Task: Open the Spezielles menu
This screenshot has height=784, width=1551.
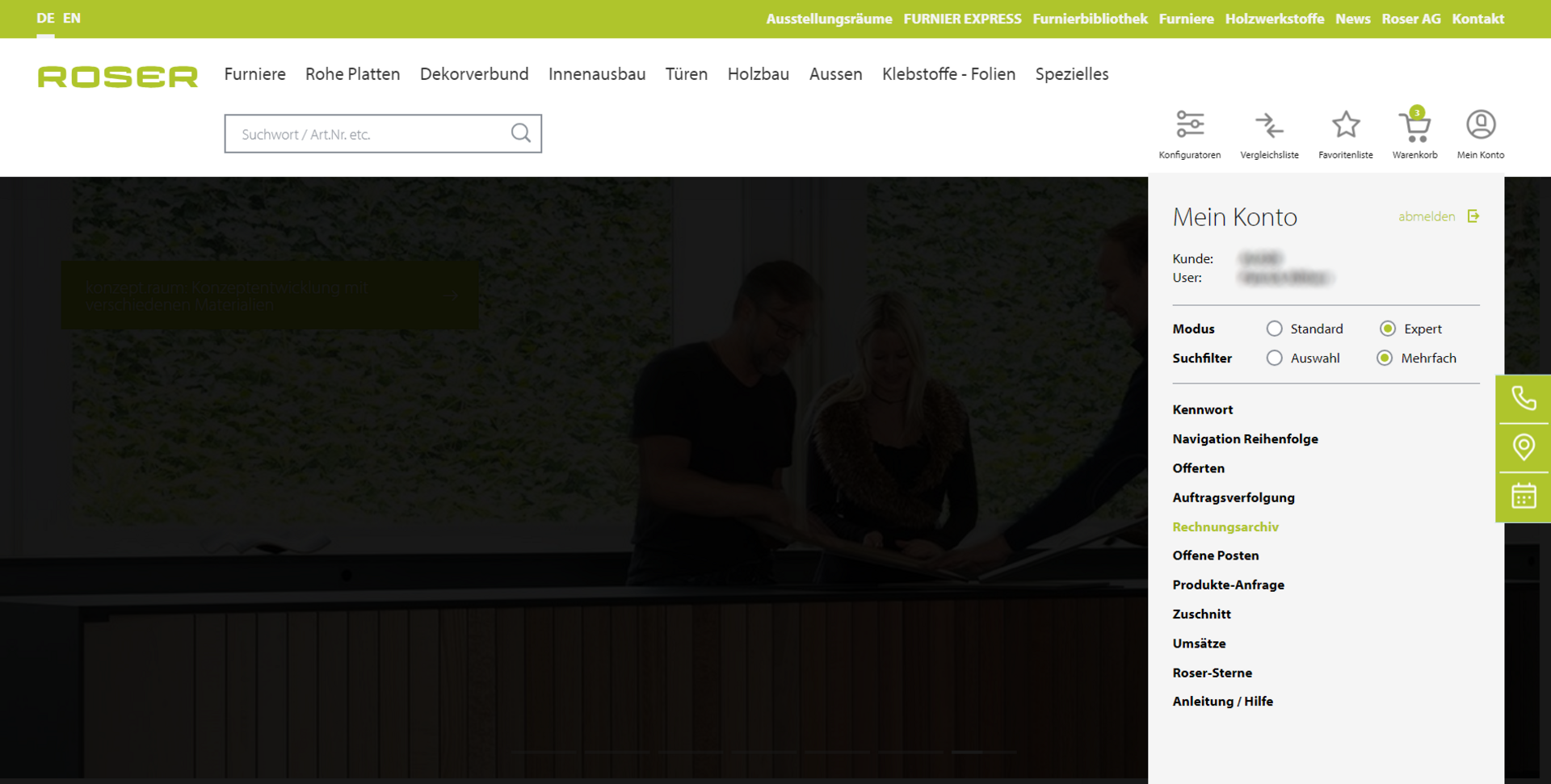Action: click(x=1072, y=74)
